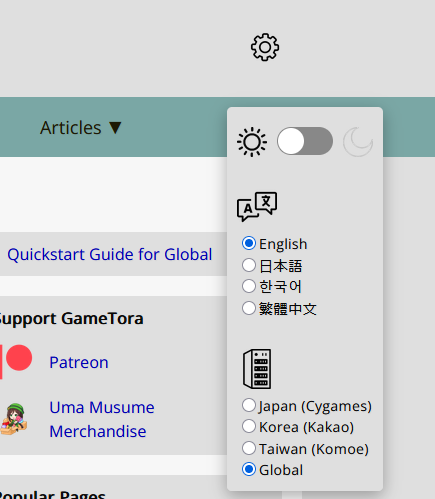435x499 pixels.
Task: Click the Support GameTora heading
Action: pos(71,318)
